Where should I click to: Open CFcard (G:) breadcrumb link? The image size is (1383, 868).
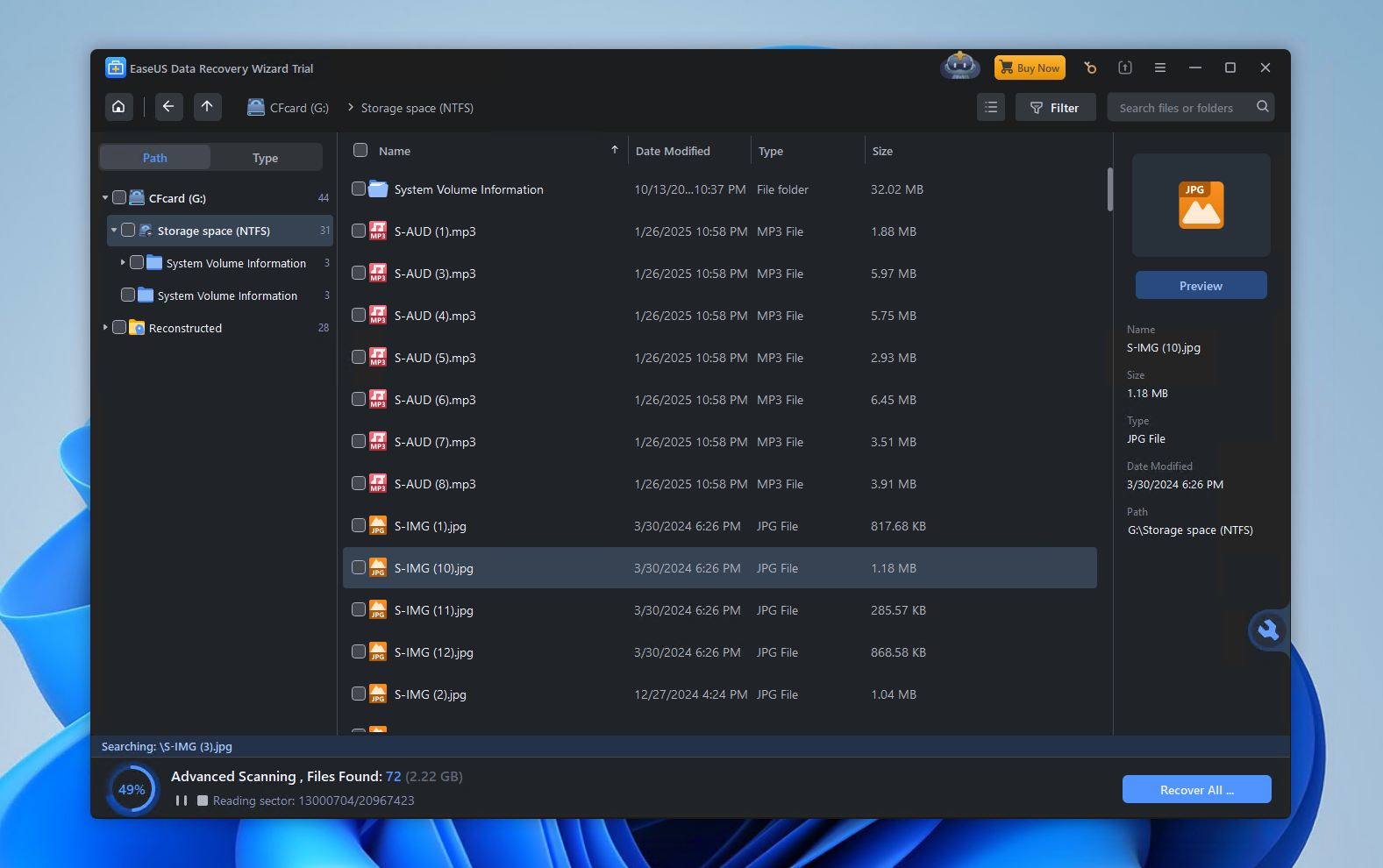tap(299, 108)
